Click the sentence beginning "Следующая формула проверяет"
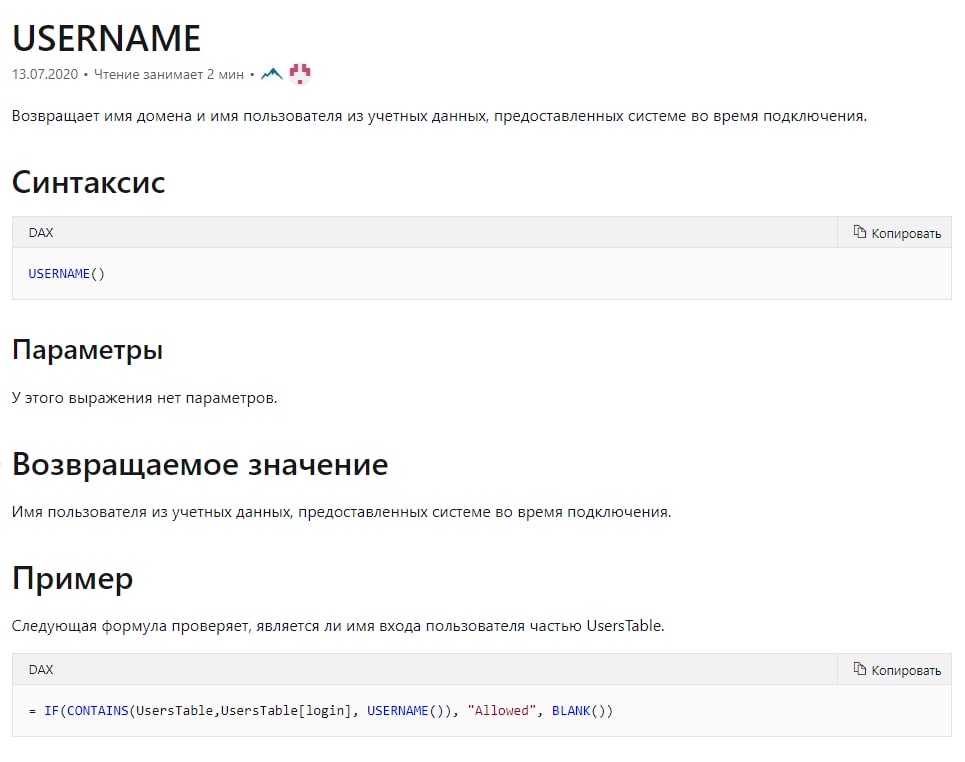The width and height of the screenshot is (965, 762). (338, 626)
